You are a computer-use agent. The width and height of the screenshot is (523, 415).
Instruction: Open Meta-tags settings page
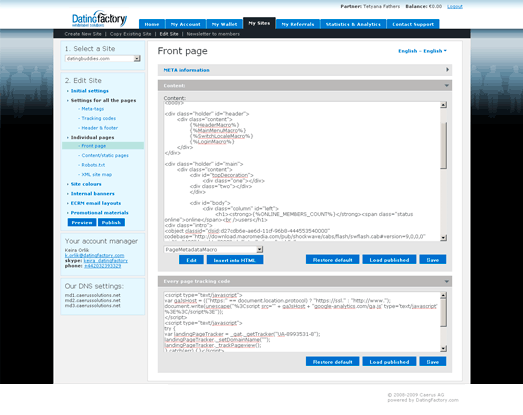click(93, 109)
